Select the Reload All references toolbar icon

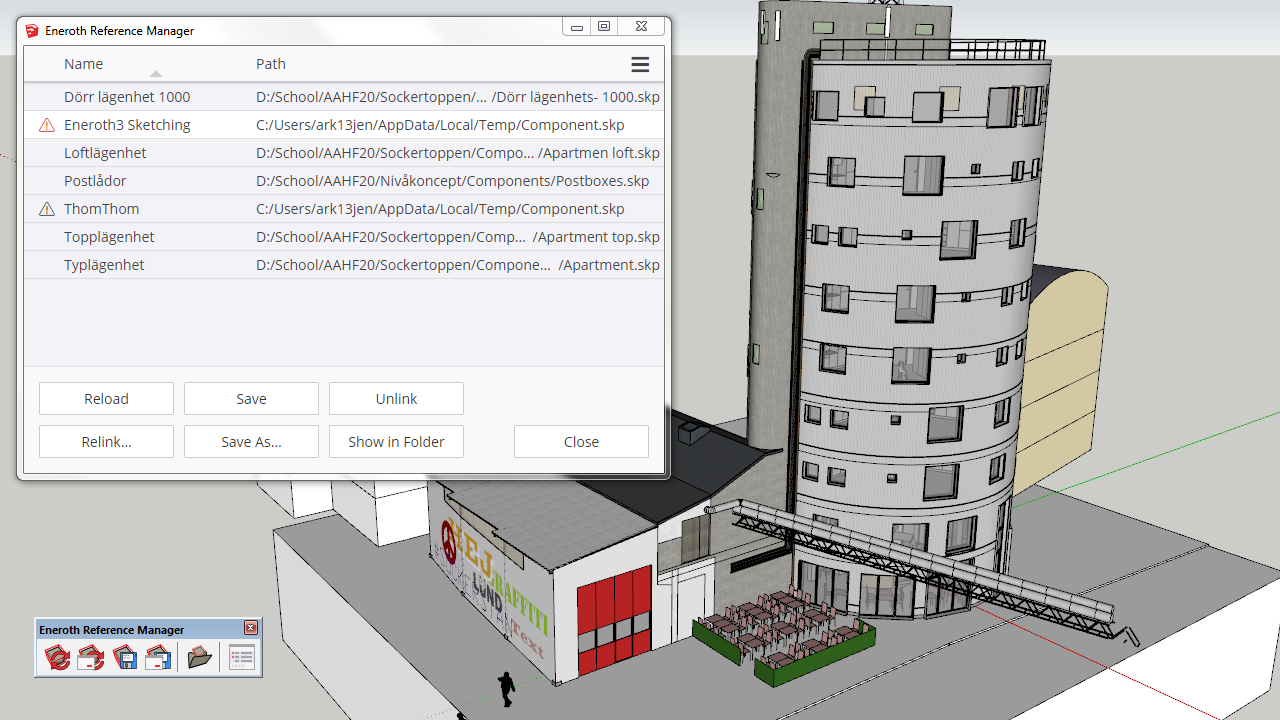[57, 657]
